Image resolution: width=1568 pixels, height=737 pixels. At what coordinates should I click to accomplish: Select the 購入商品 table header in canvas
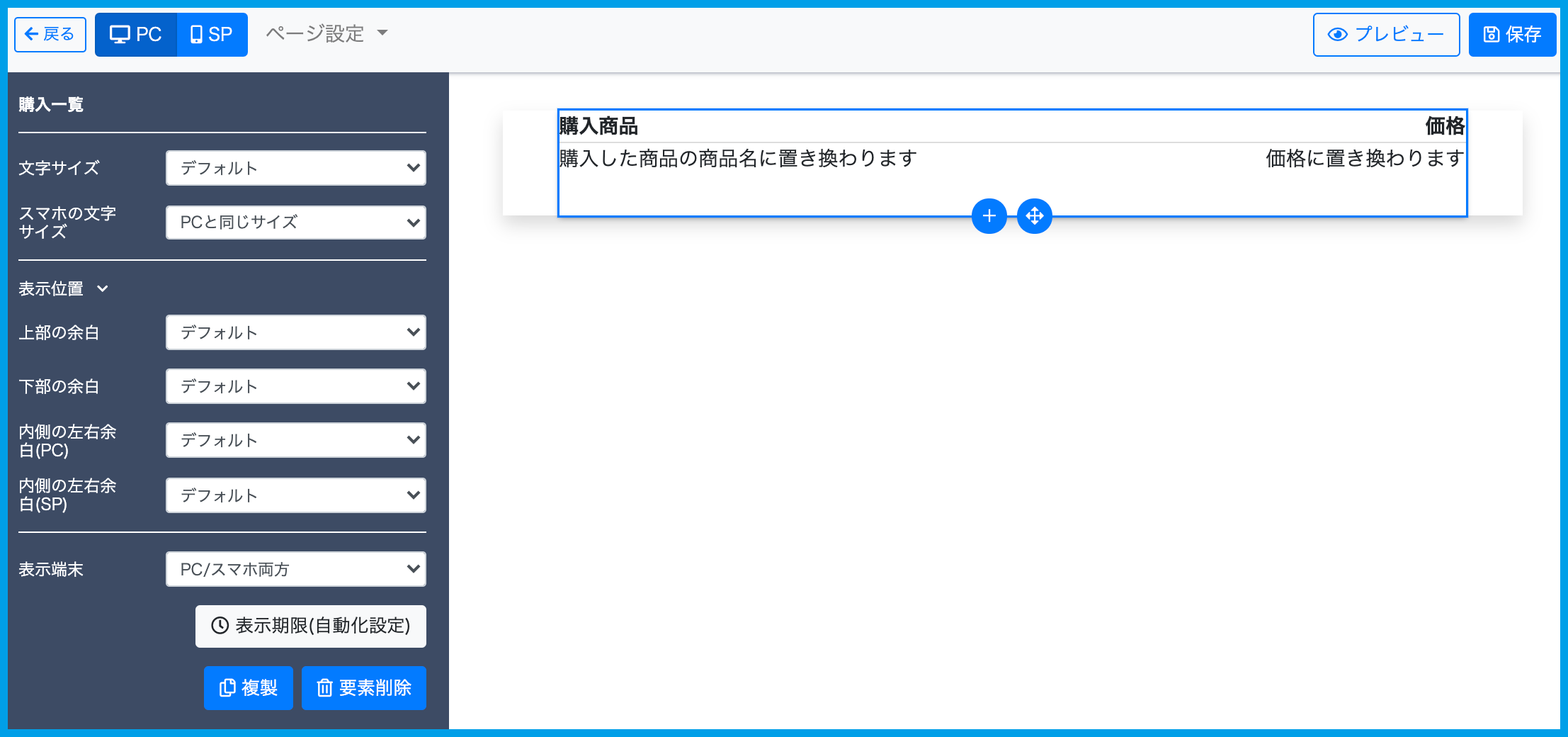(598, 126)
